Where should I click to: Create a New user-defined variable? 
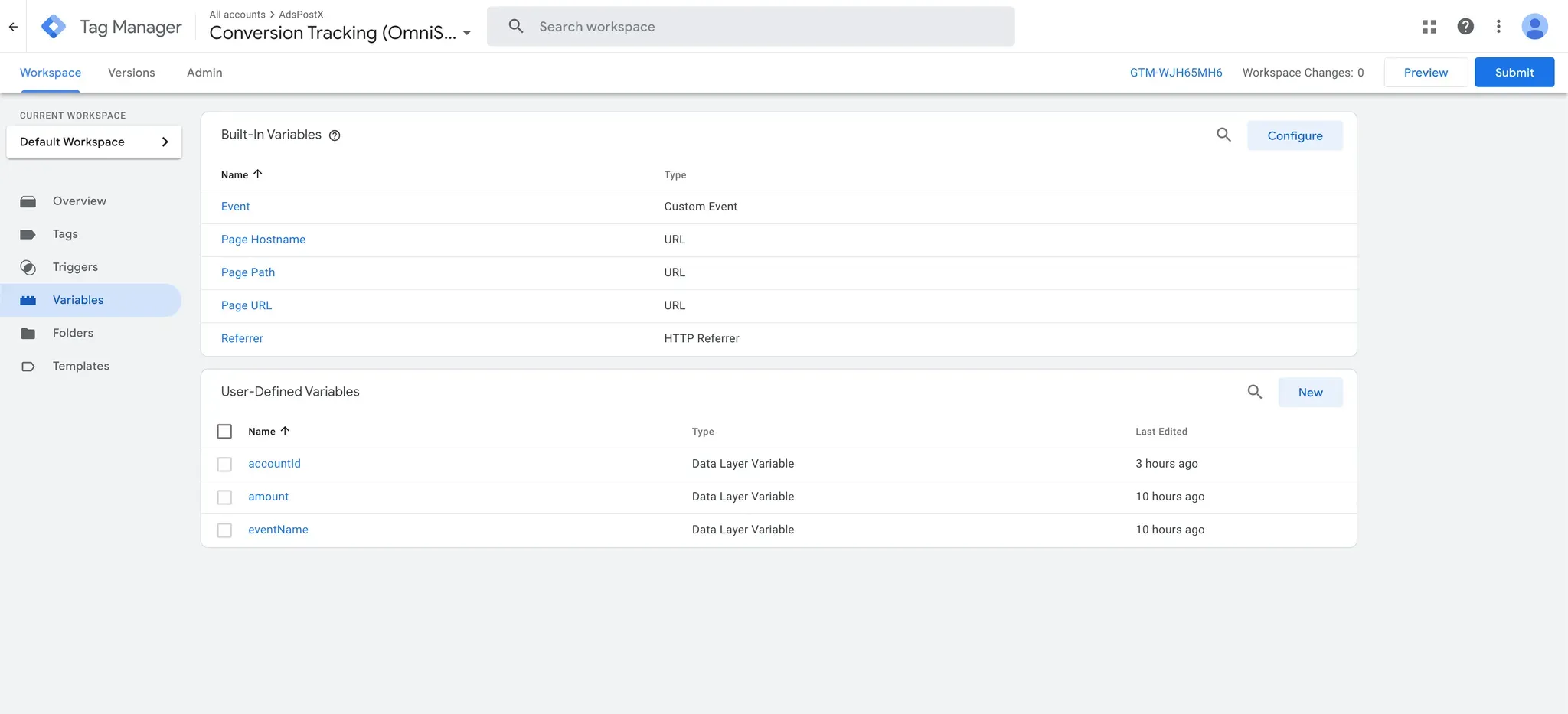tap(1310, 393)
